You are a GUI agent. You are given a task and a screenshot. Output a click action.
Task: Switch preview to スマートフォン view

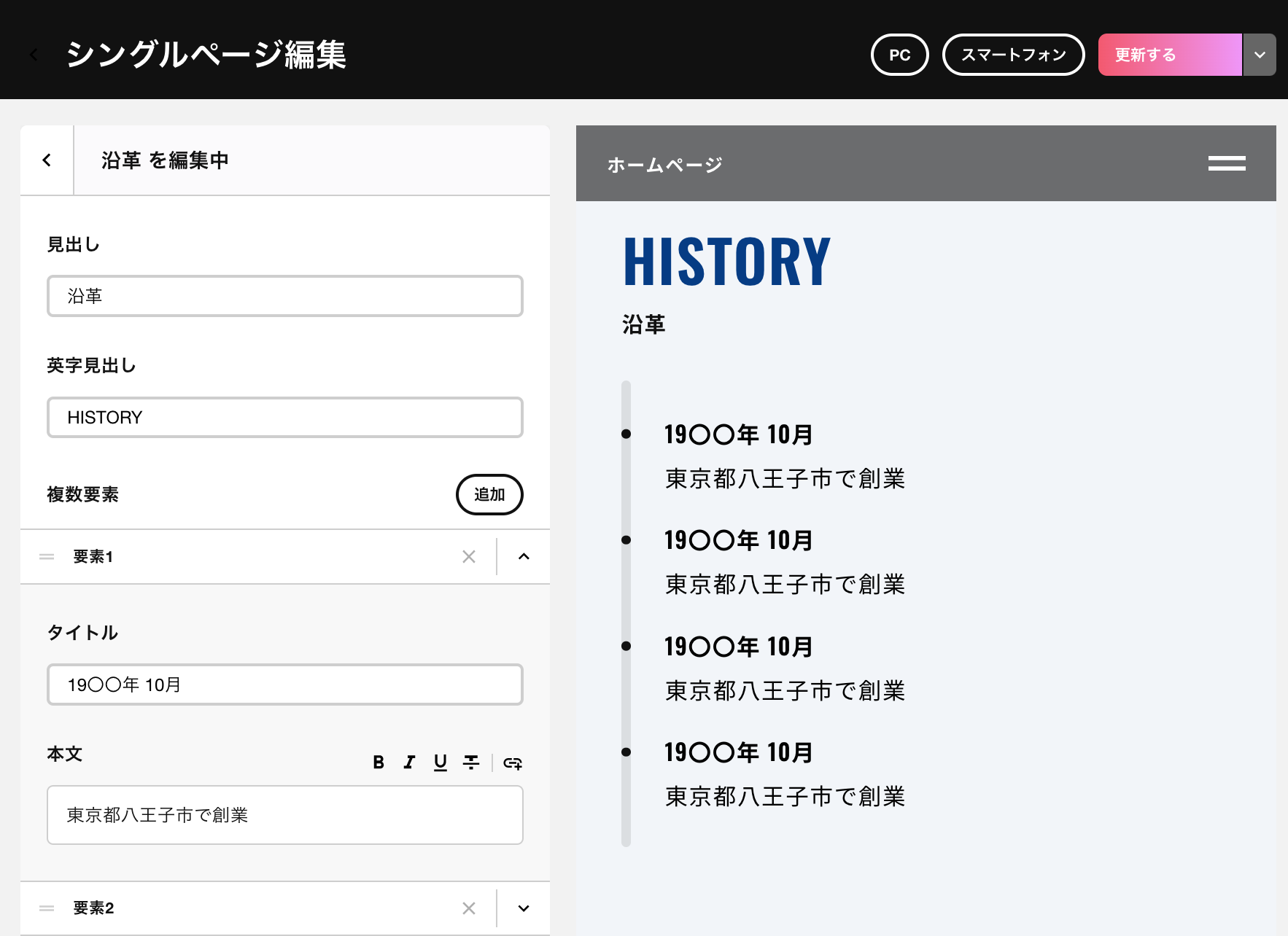coord(1013,55)
